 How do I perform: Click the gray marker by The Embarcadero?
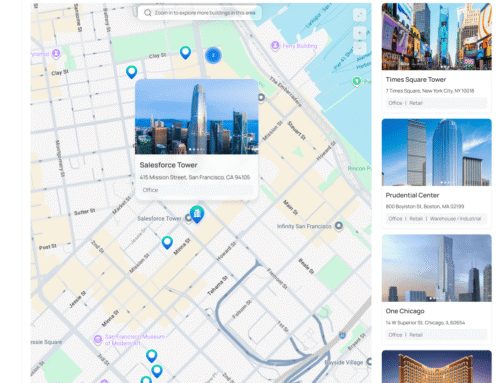tap(261, 98)
